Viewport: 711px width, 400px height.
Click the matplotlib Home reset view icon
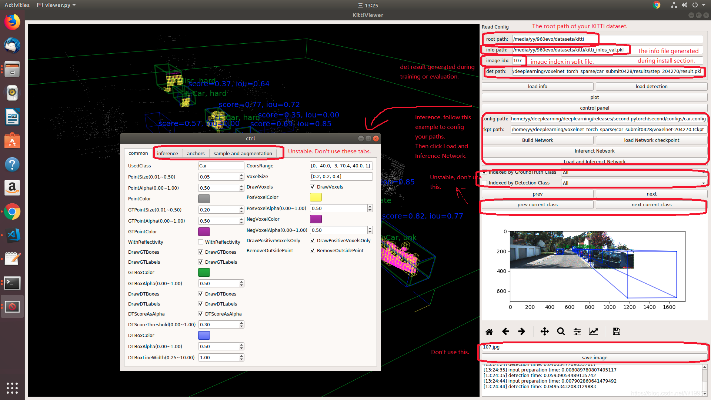[489, 331]
